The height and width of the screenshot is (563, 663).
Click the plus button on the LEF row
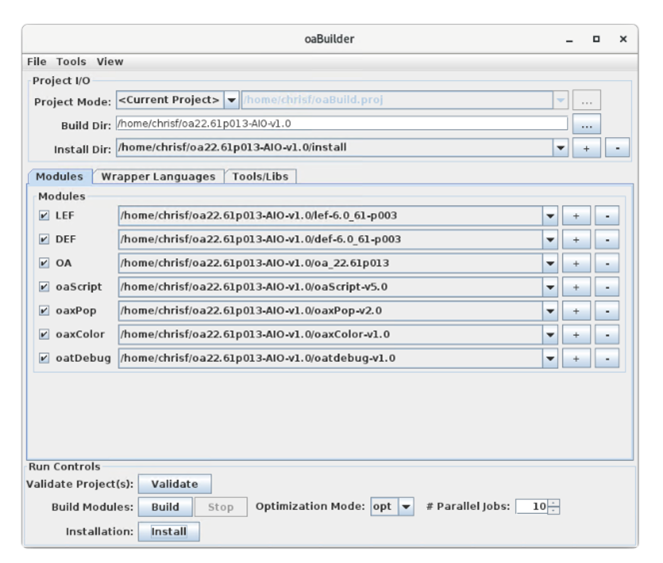click(575, 215)
